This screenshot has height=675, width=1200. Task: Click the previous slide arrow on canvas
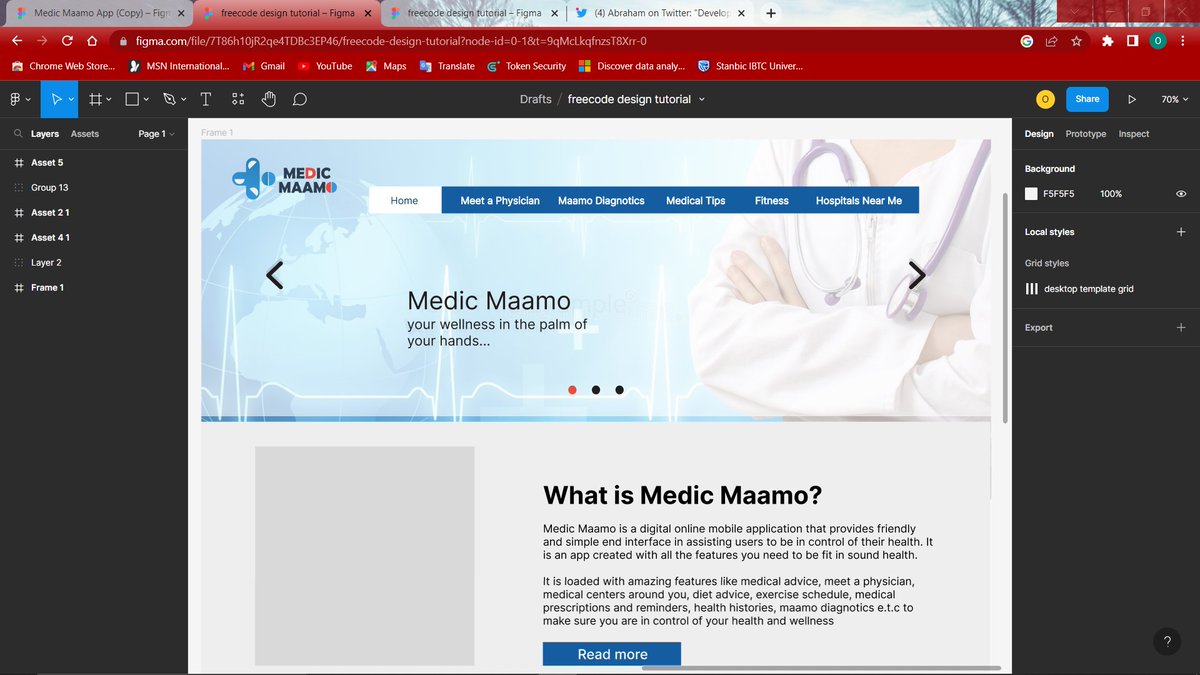[x=274, y=274]
